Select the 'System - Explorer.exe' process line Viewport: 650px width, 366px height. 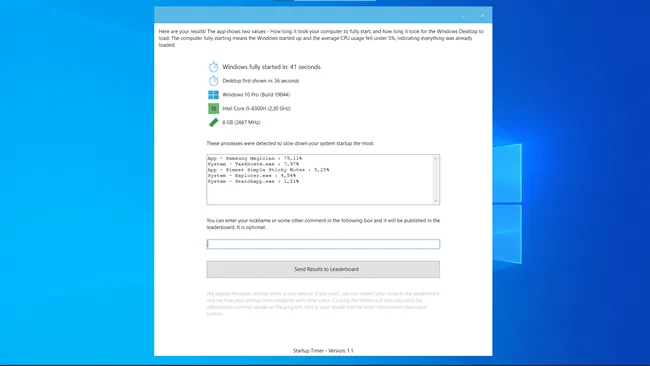pos(252,176)
